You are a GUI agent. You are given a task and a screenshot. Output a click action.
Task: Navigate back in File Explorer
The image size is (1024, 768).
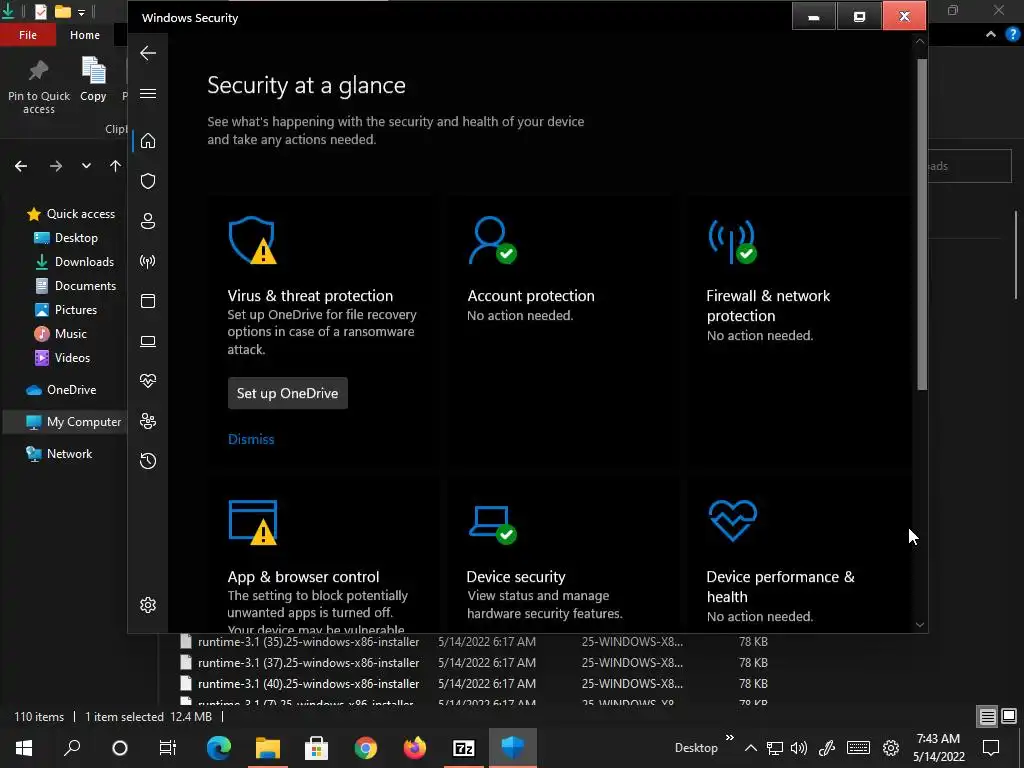[21, 166]
